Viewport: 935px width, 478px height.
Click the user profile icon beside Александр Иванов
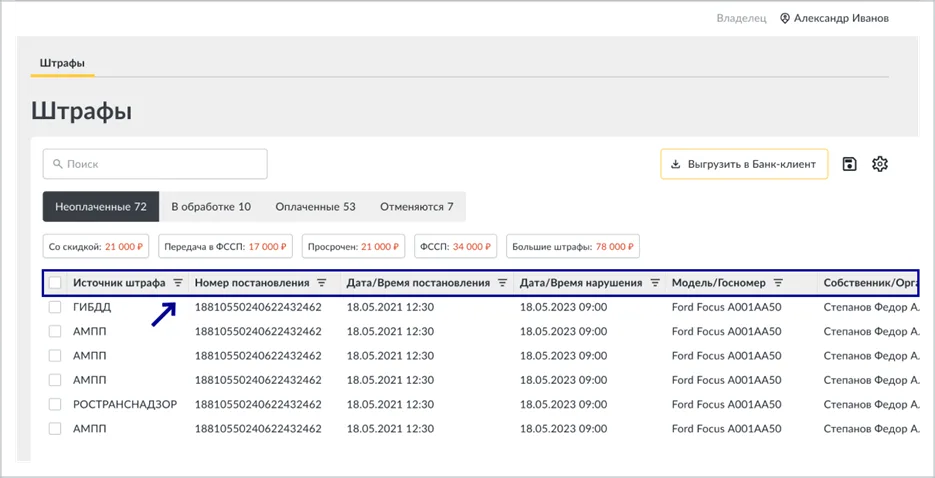click(x=785, y=18)
